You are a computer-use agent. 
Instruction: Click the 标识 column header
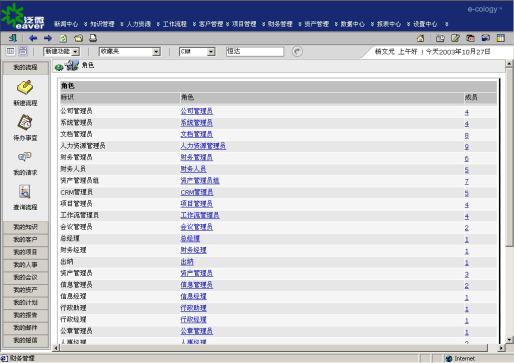(67, 97)
